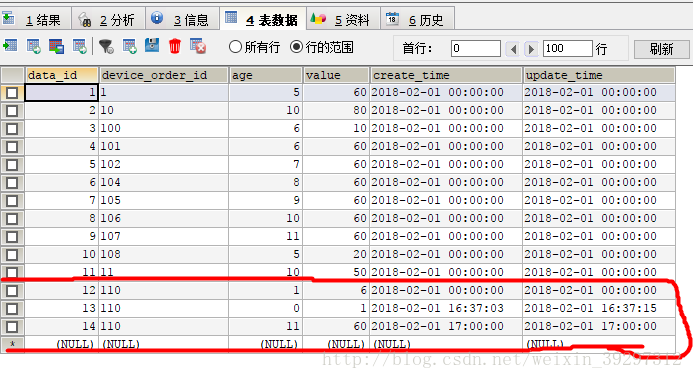This screenshot has height=379, width=693.
Task: Click the age cell 0 in row 13
Action: (266, 308)
